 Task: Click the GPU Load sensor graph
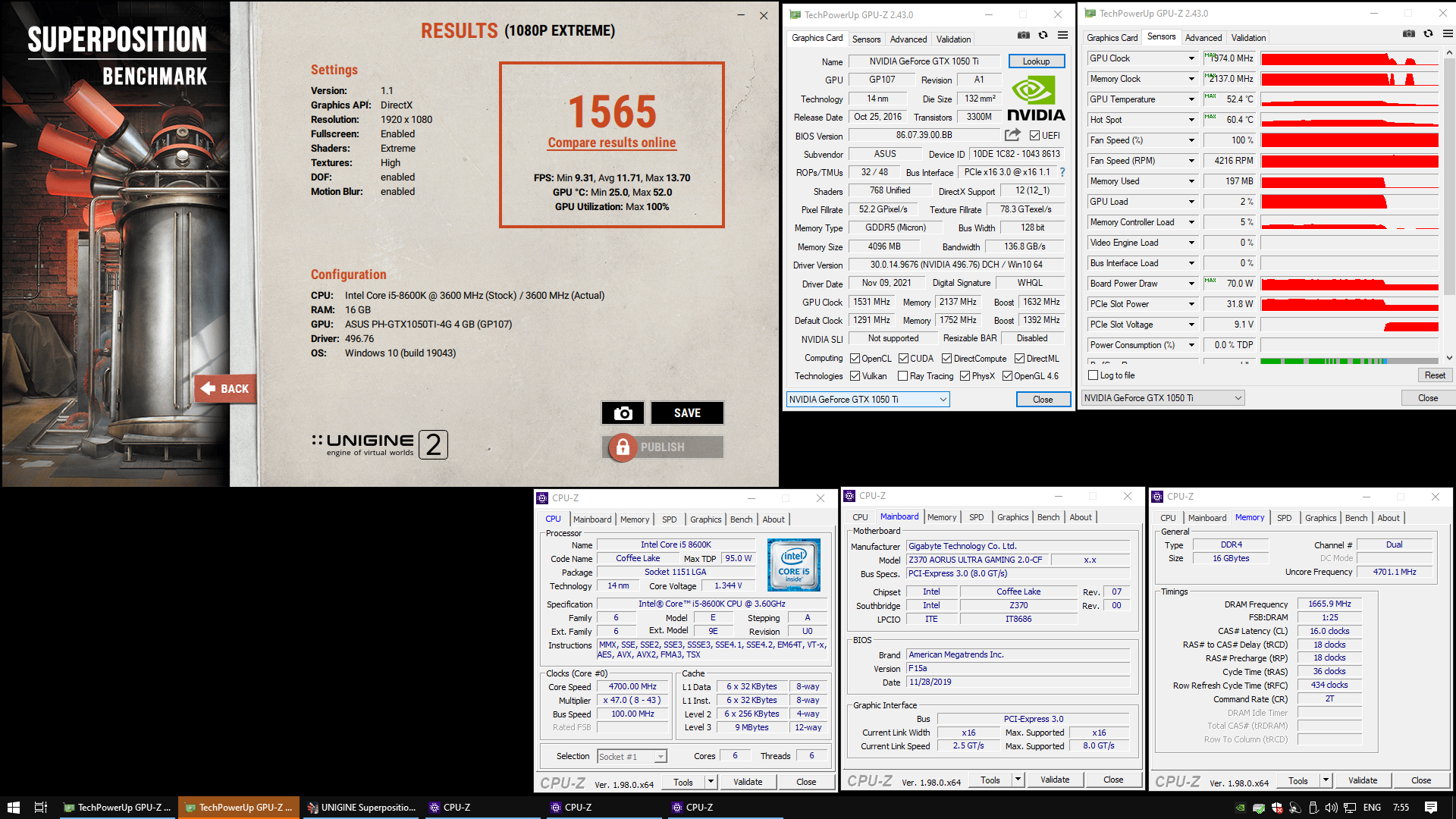click(1349, 202)
